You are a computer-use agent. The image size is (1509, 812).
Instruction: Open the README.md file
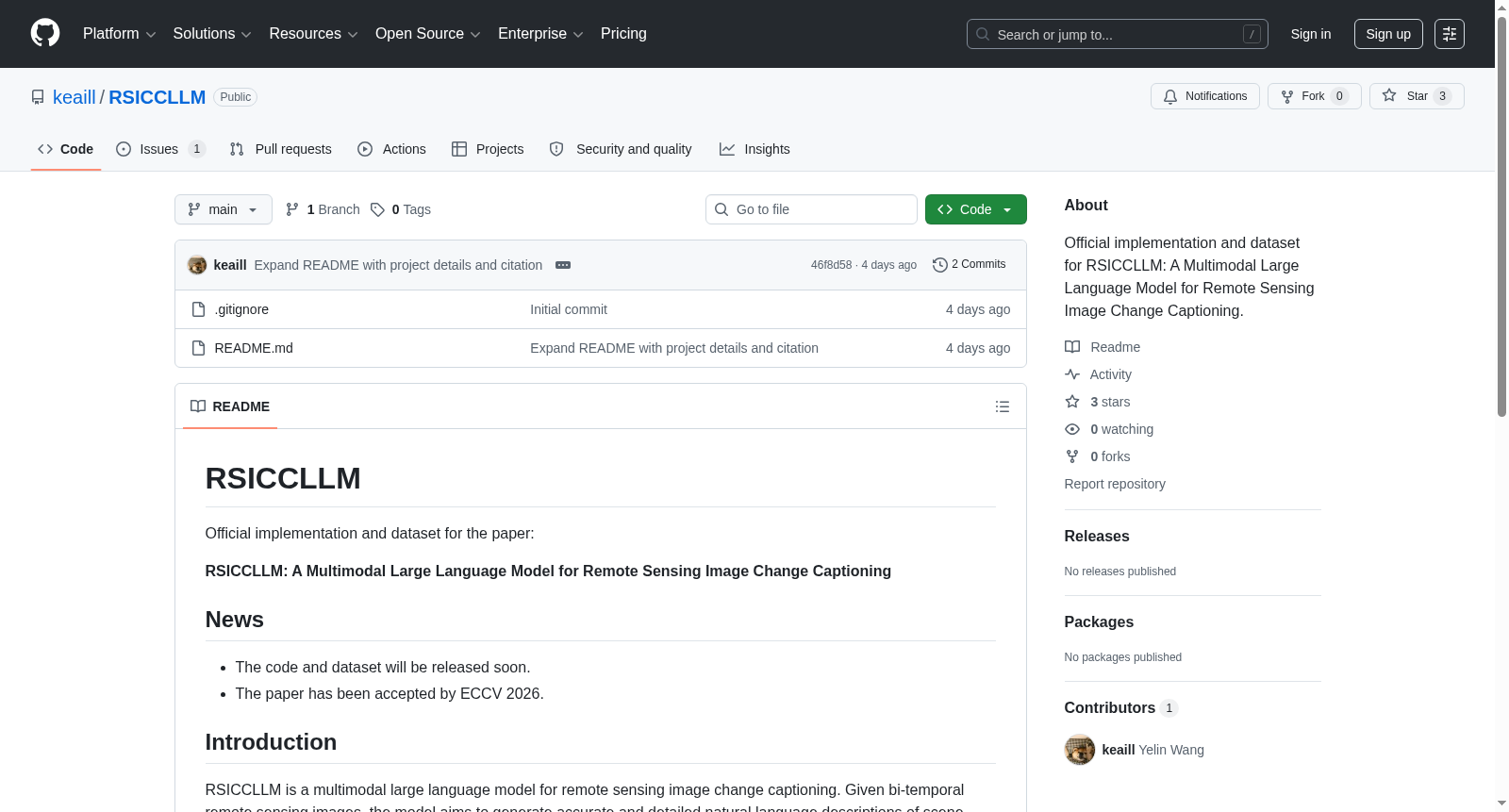(254, 348)
